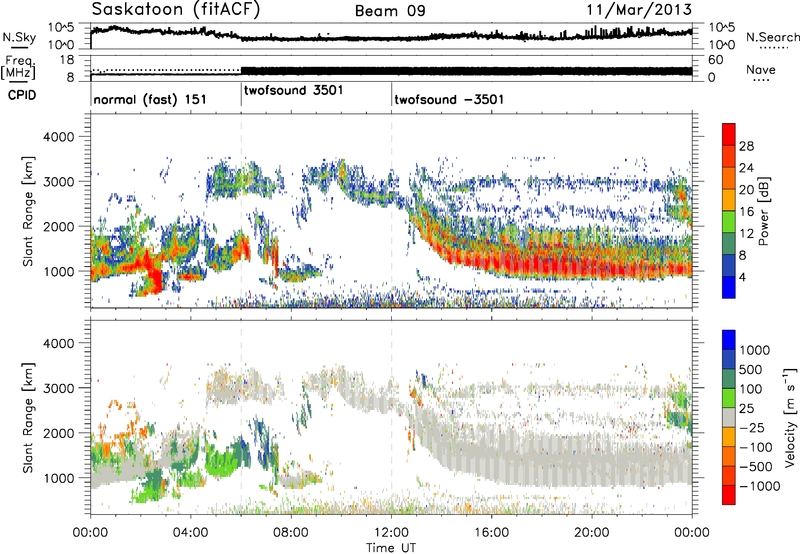Click the "-25" label on Velocity color bar
Viewport: 800px width, 554px height.
753,428
